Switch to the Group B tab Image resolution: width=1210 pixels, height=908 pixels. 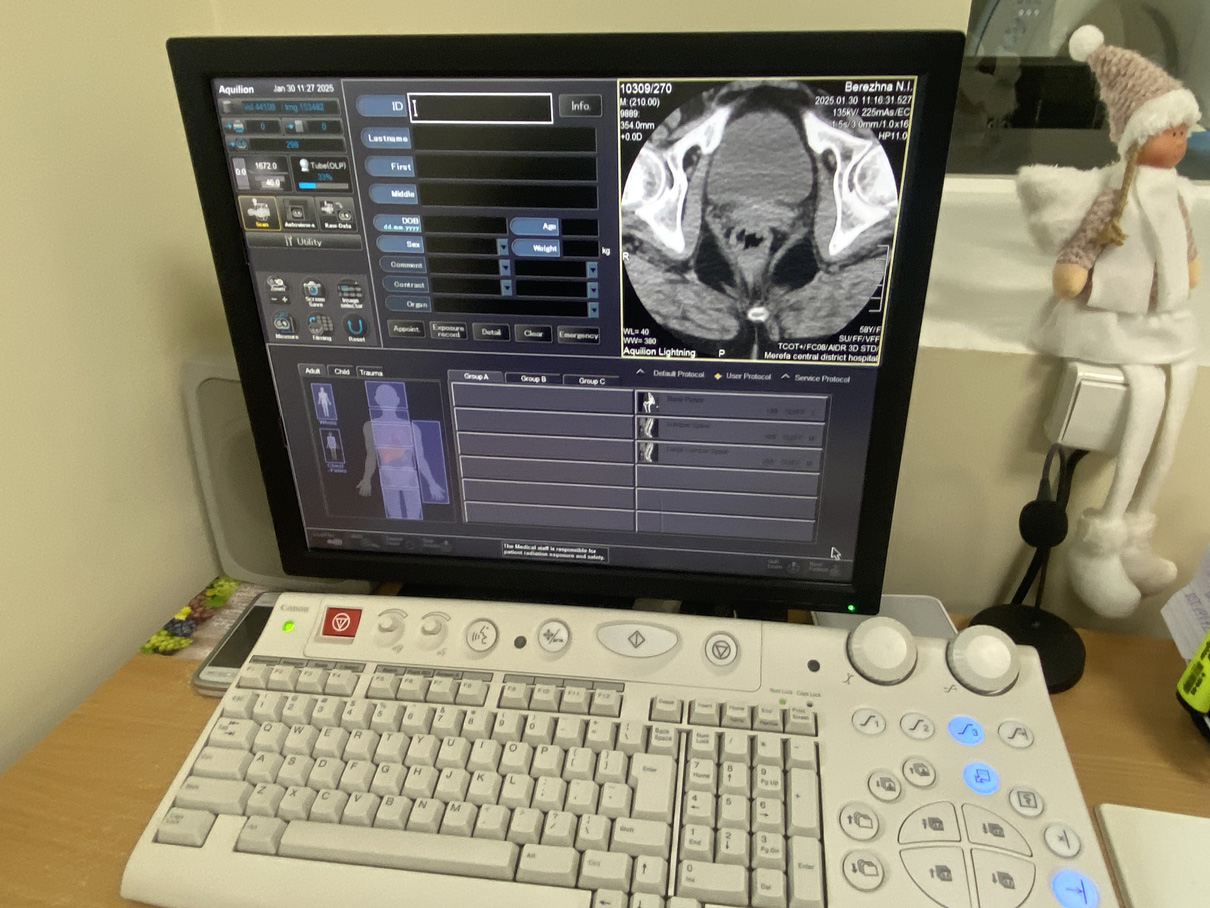(x=533, y=379)
